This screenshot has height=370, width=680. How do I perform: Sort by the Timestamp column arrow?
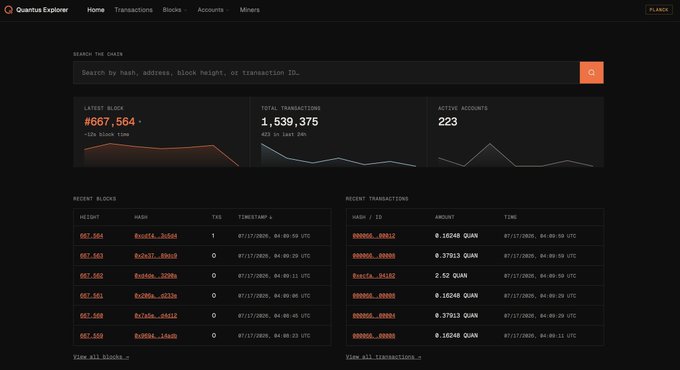point(271,217)
